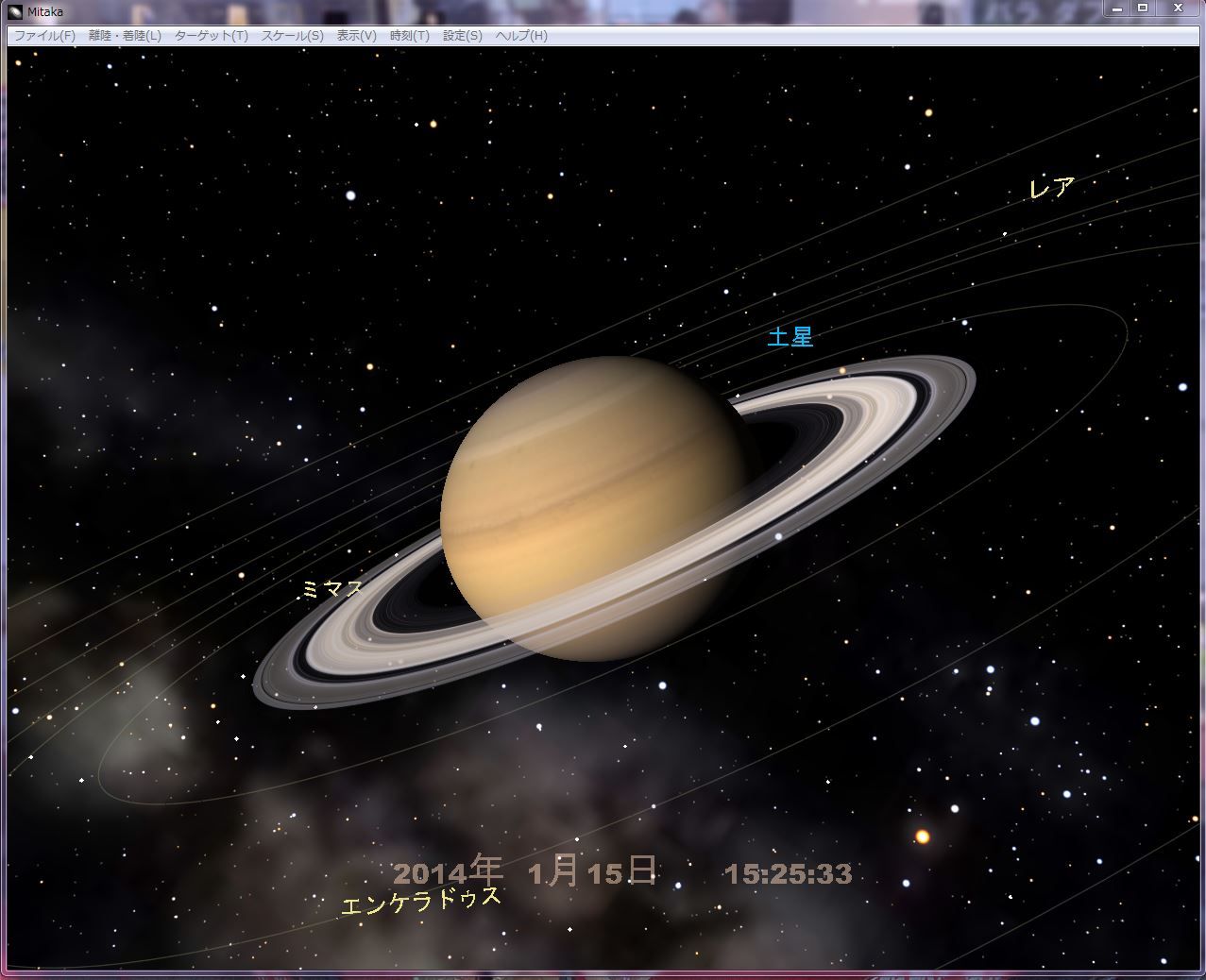Minimize the Mitaka window
Screen dimensions: 1206x980
click(x=1118, y=8)
